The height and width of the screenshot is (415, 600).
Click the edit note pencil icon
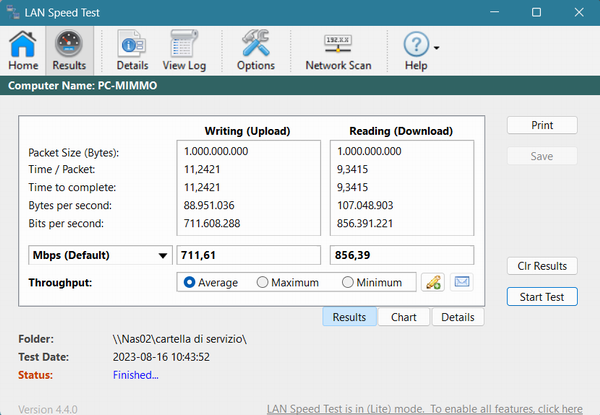click(x=433, y=282)
